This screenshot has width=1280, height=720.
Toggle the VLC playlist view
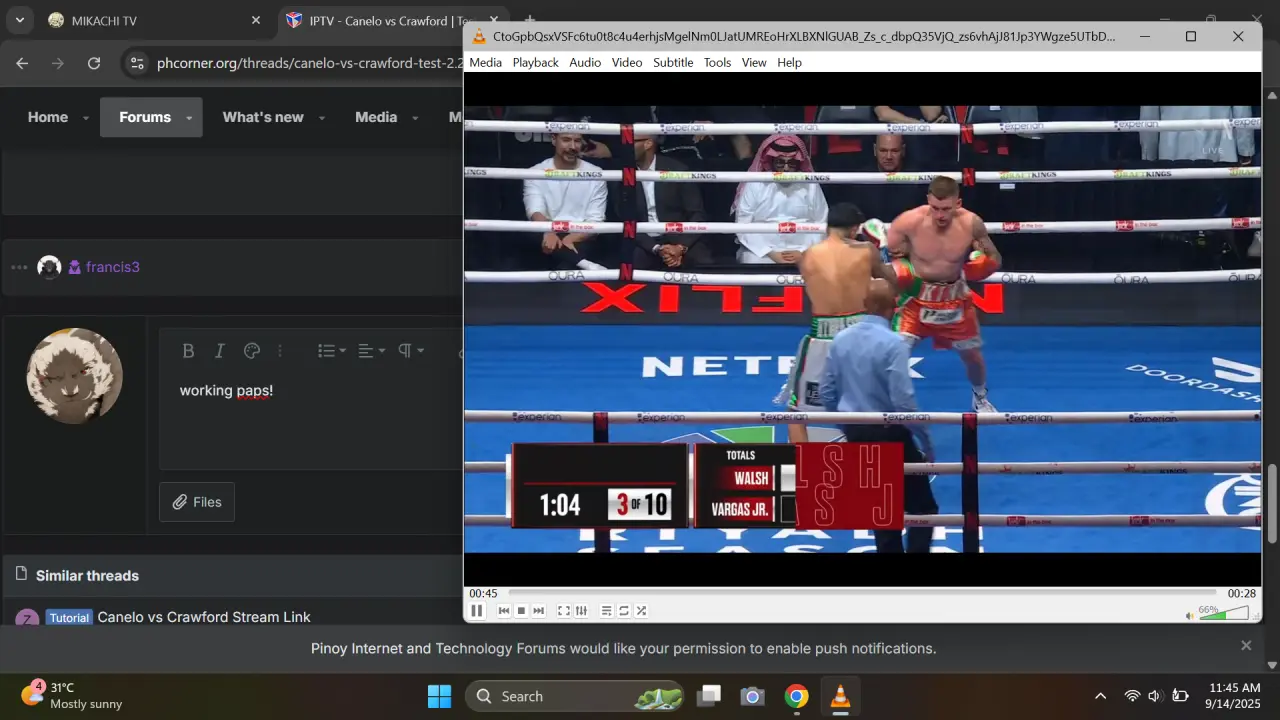pos(606,611)
